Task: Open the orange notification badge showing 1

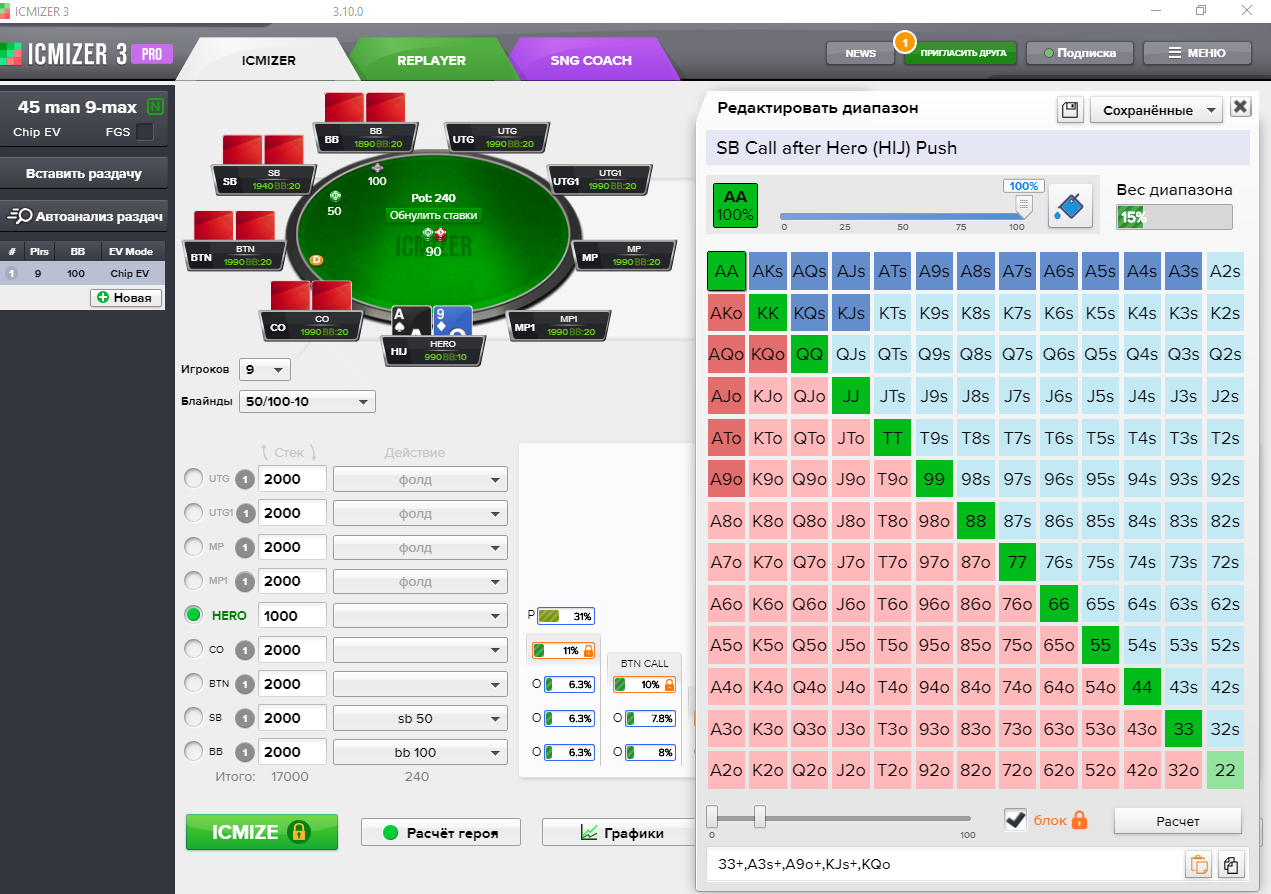Action: click(903, 42)
